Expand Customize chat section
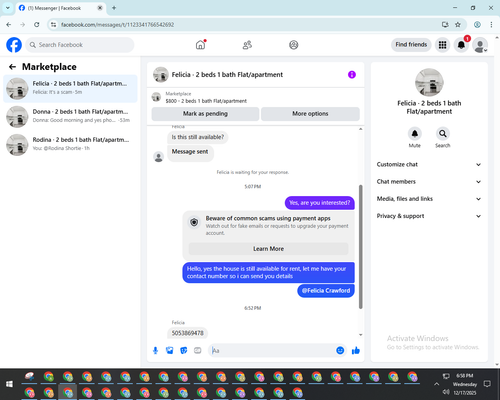 [429, 164]
